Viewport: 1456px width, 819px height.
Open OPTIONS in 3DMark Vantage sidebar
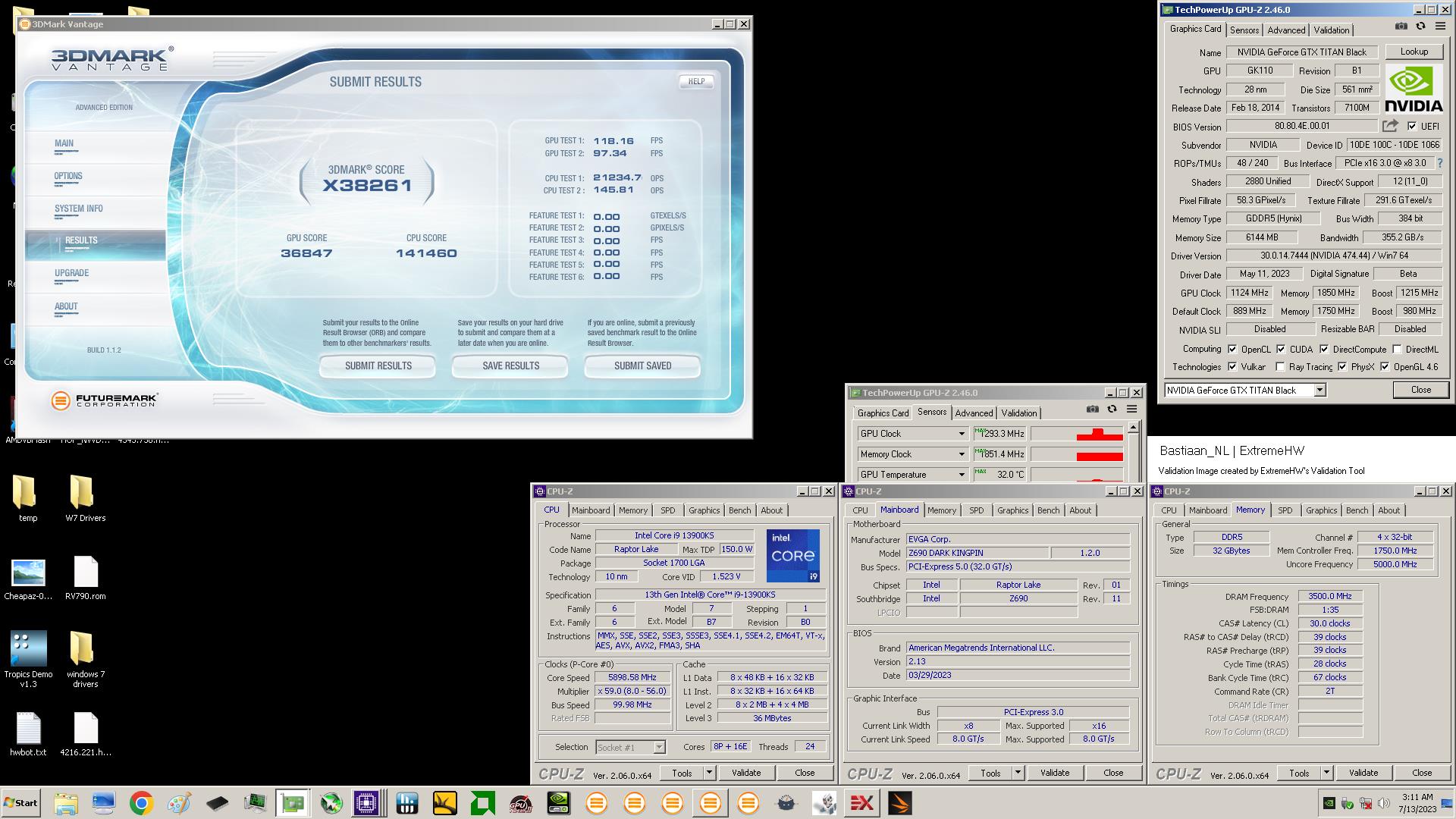pos(68,176)
